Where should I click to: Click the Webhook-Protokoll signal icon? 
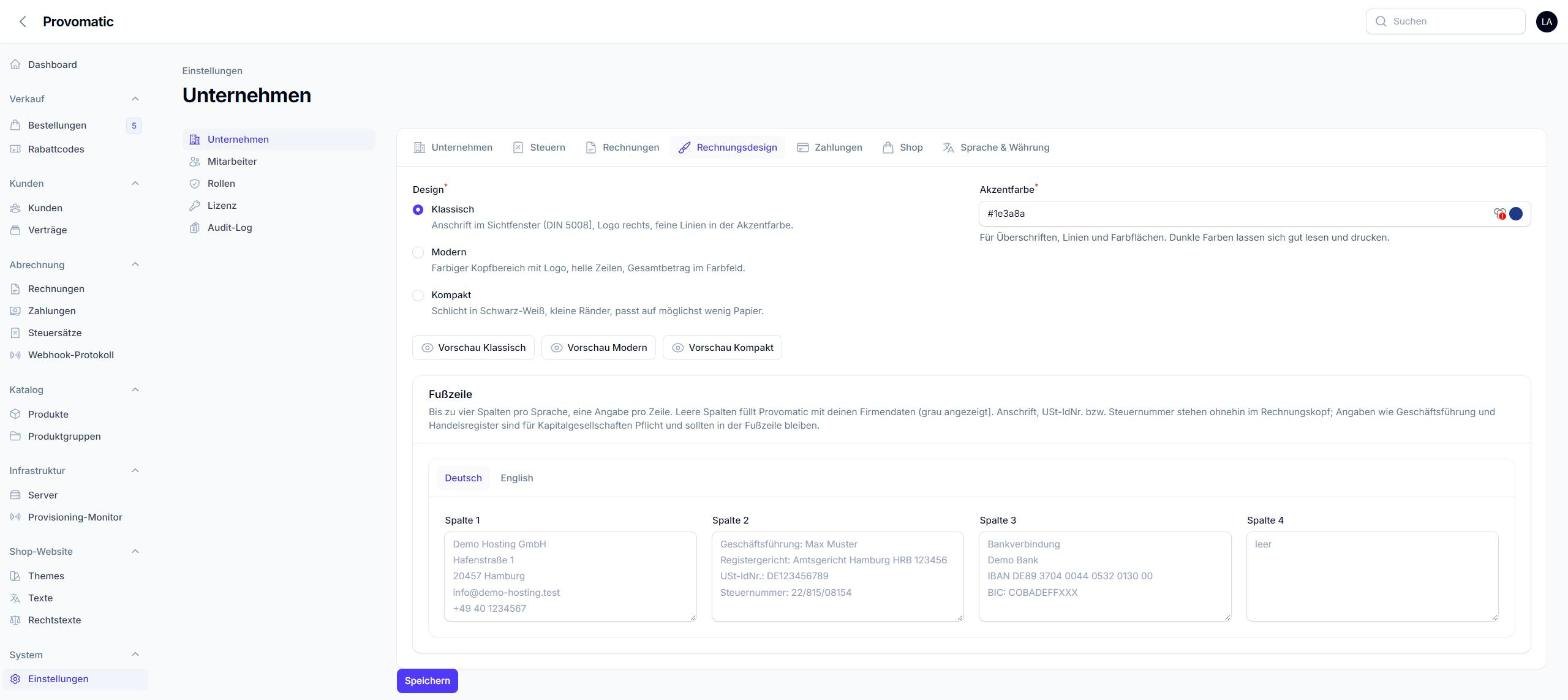tap(15, 355)
